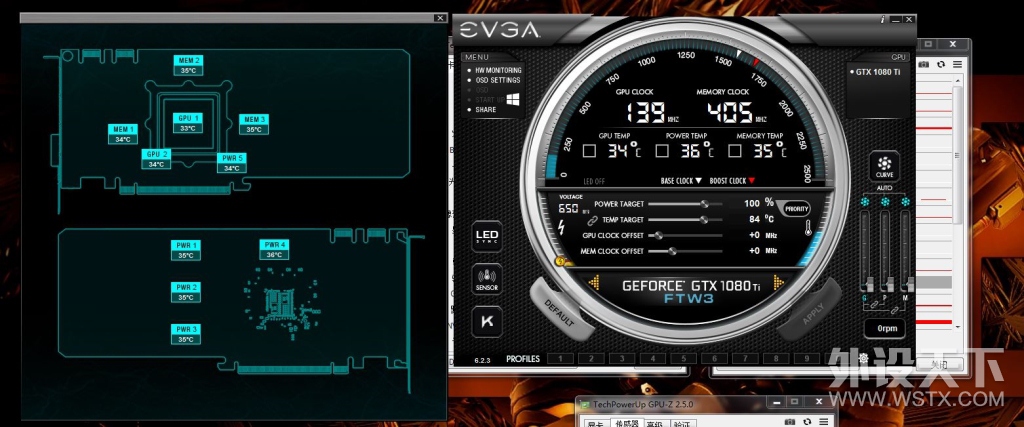The image size is (1024, 427).
Task: Click SHARE in the EVGA menu
Action: click(x=485, y=110)
